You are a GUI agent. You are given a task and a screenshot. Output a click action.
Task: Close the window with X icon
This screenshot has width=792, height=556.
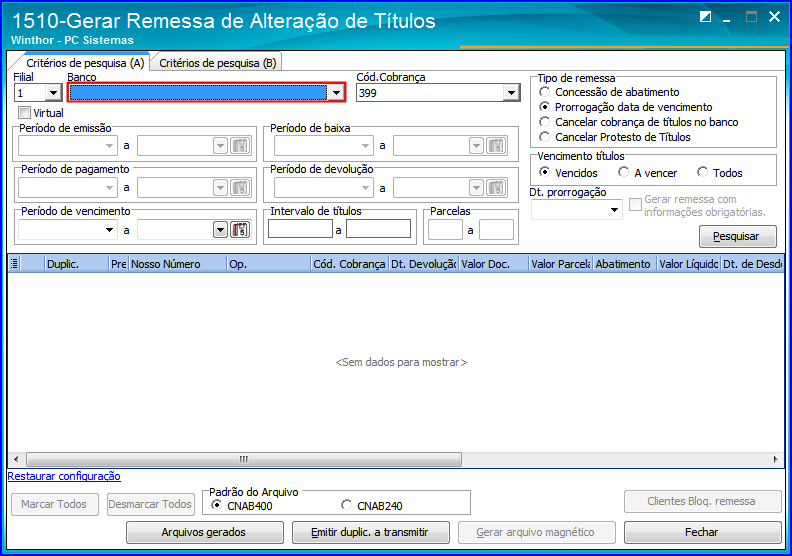point(774,17)
